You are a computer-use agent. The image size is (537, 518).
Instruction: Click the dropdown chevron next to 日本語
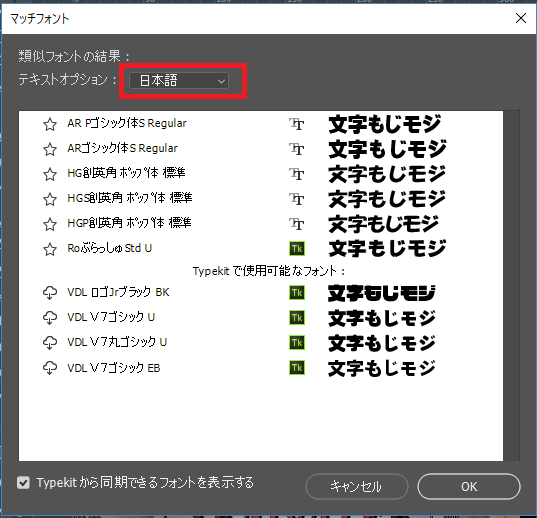[221, 81]
